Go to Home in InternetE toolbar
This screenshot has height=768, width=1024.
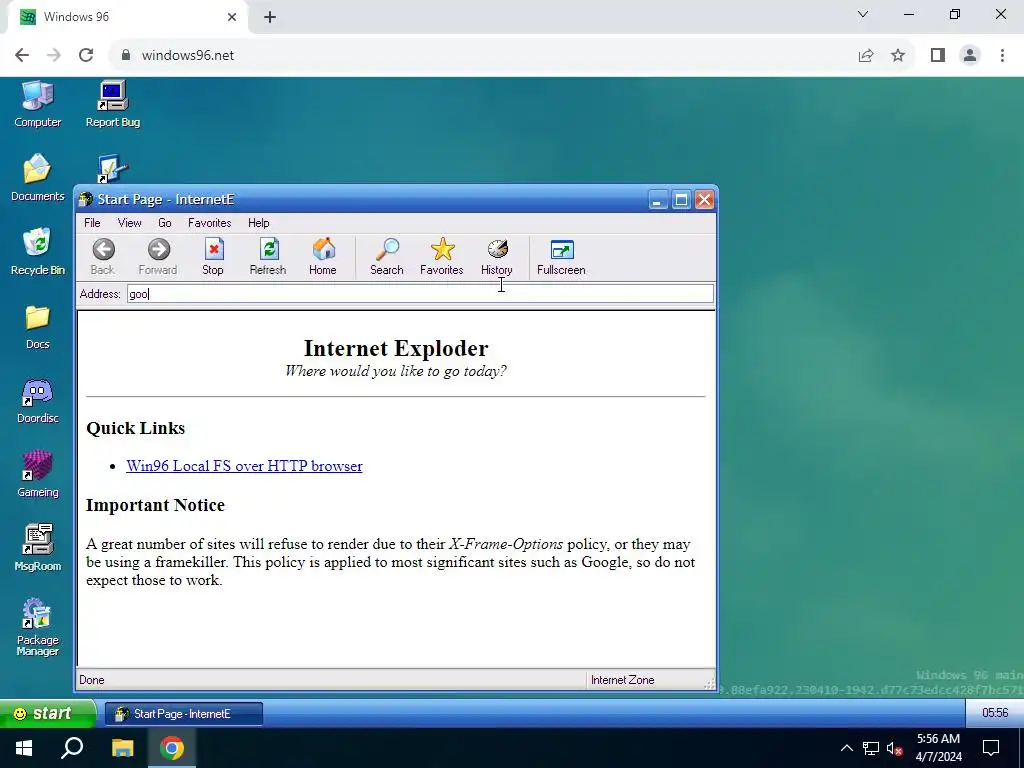coord(323,256)
